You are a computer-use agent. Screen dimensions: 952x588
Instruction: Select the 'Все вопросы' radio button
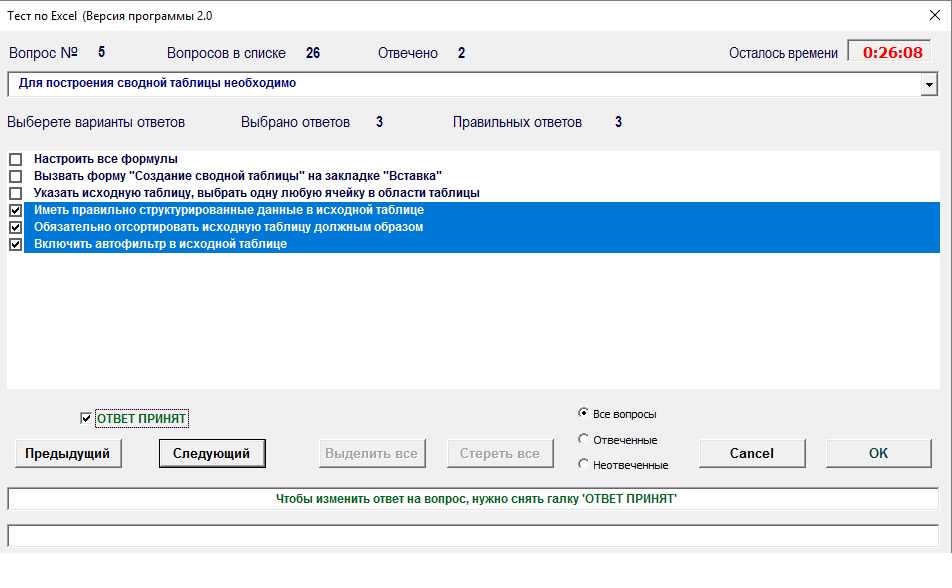[x=583, y=413]
